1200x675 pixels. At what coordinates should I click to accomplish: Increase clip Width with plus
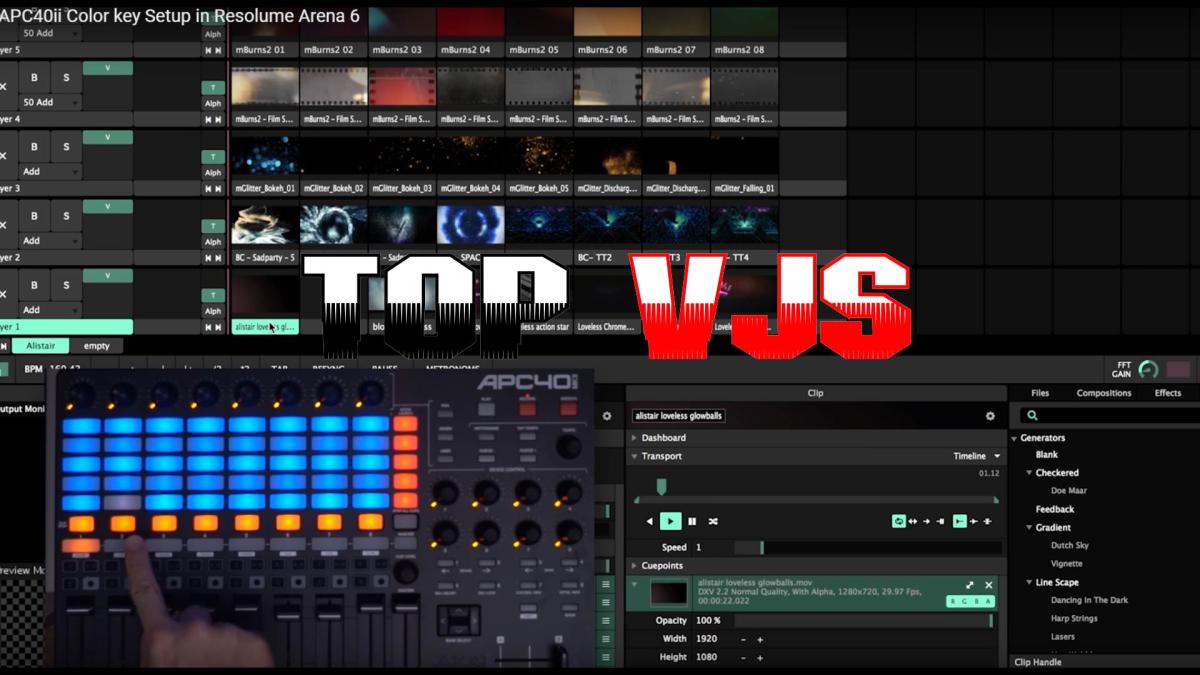760,639
